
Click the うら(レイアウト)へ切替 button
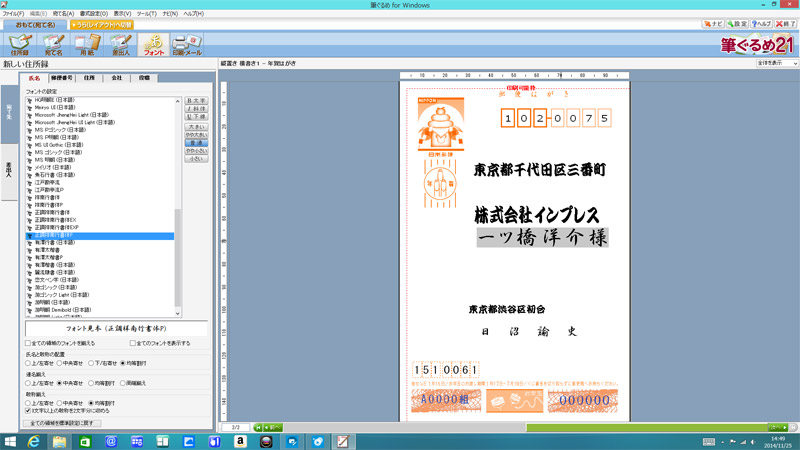pos(101,24)
